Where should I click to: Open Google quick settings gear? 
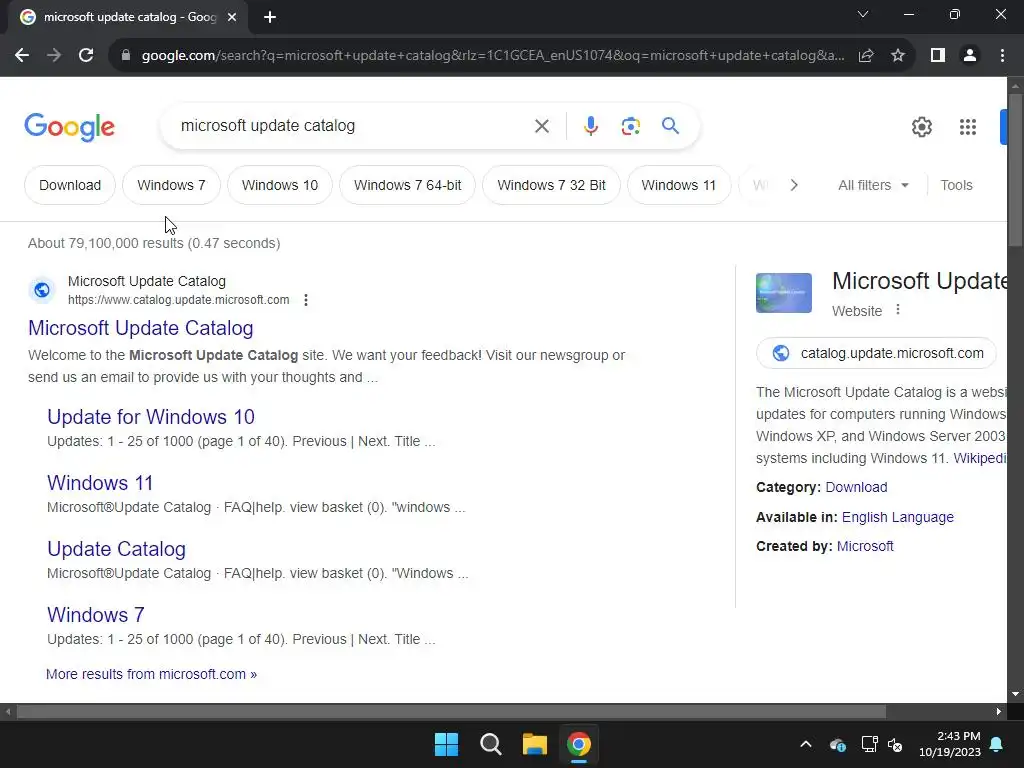tap(921, 127)
